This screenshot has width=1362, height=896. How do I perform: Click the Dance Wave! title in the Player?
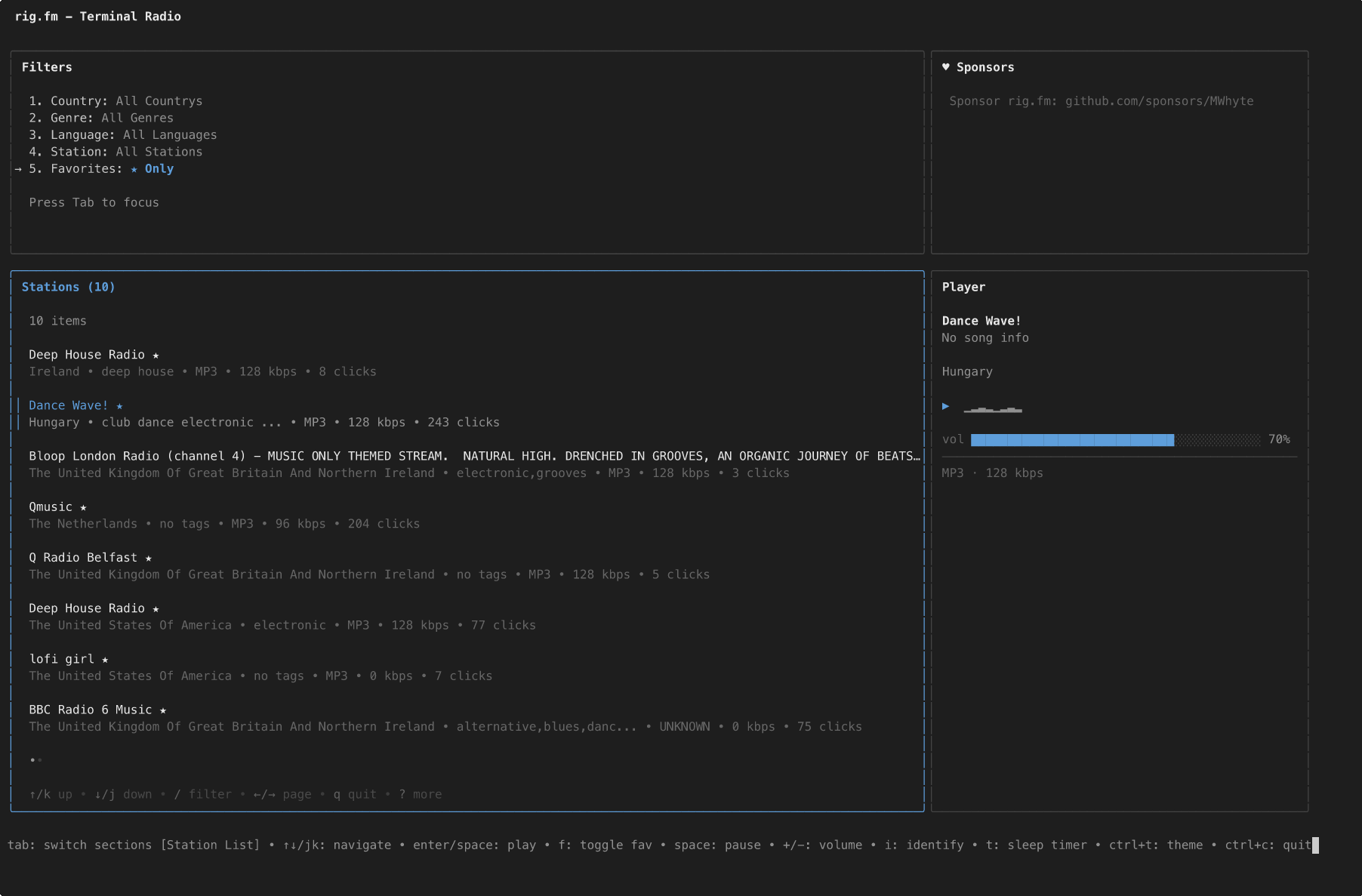tap(981, 321)
